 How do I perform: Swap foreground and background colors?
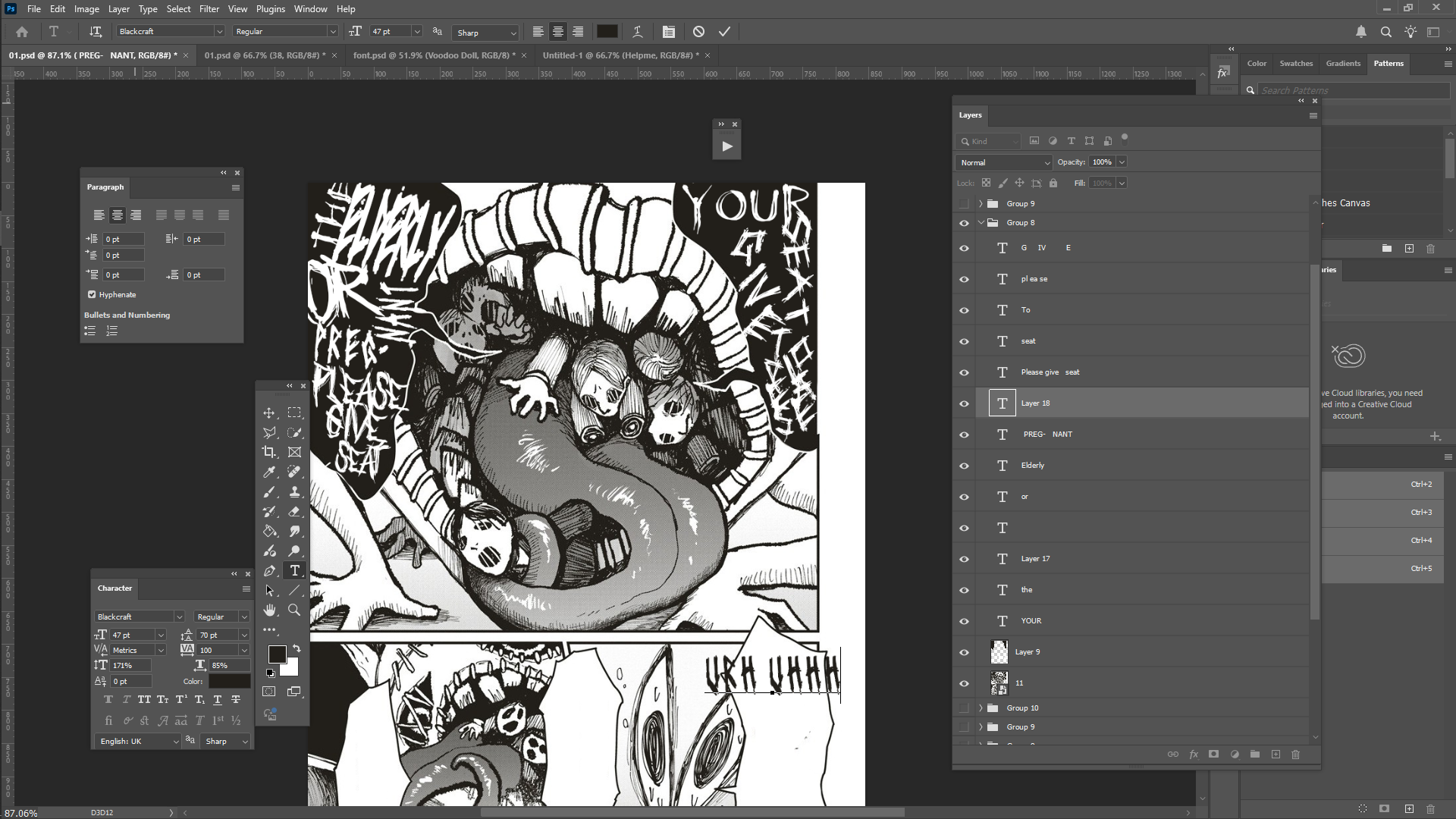pos(297,649)
